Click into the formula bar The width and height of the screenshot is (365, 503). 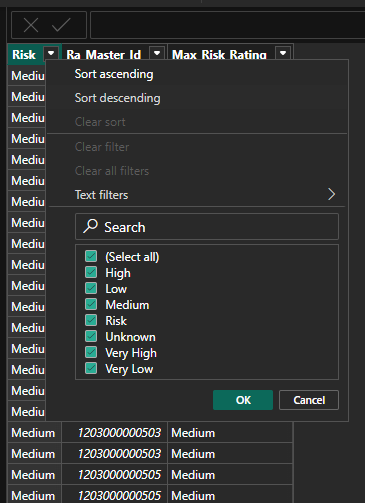tap(228, 25)
